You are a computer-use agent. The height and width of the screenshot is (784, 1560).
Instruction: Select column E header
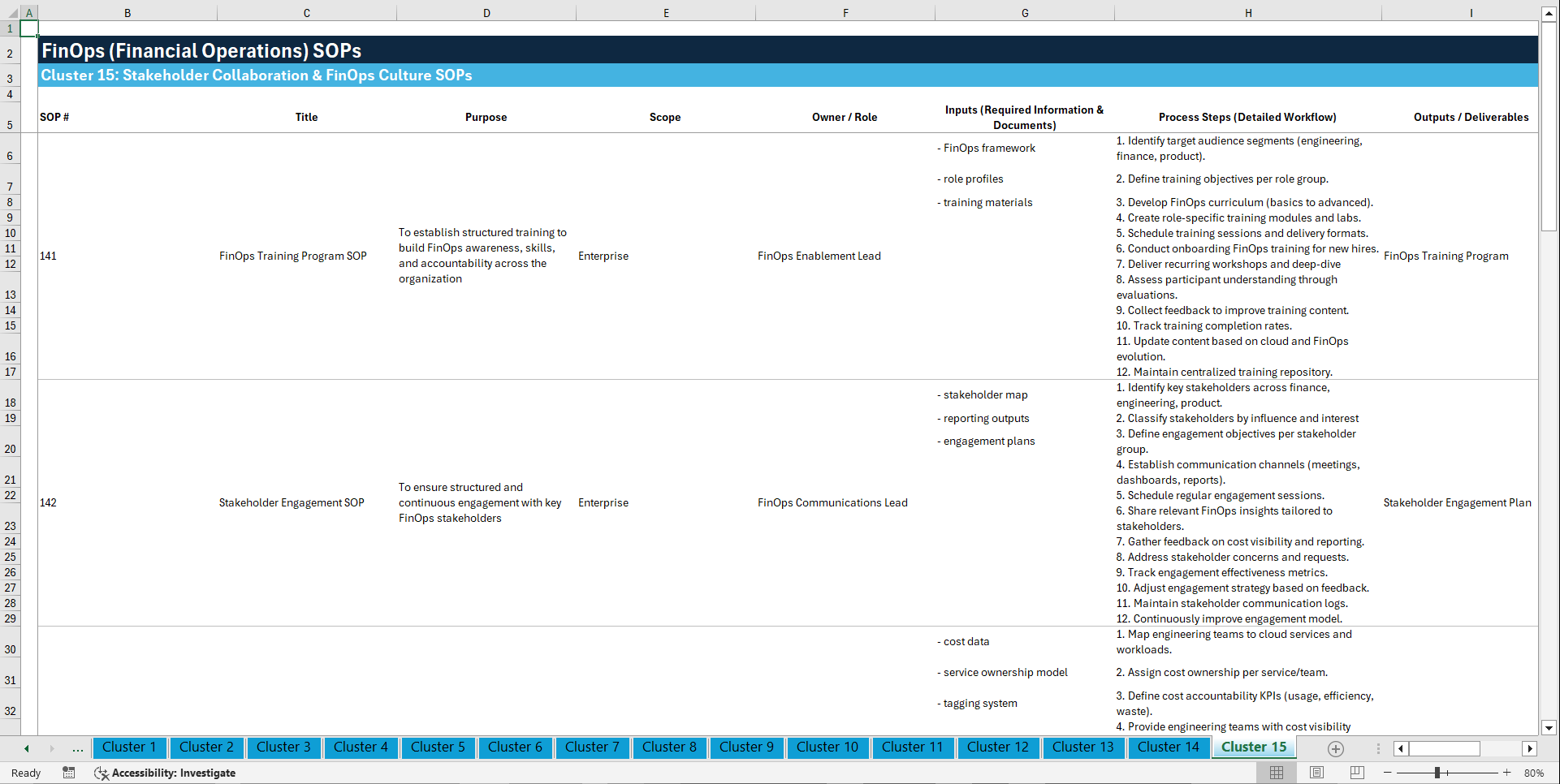pyautogui.click(x=666, y=13)
